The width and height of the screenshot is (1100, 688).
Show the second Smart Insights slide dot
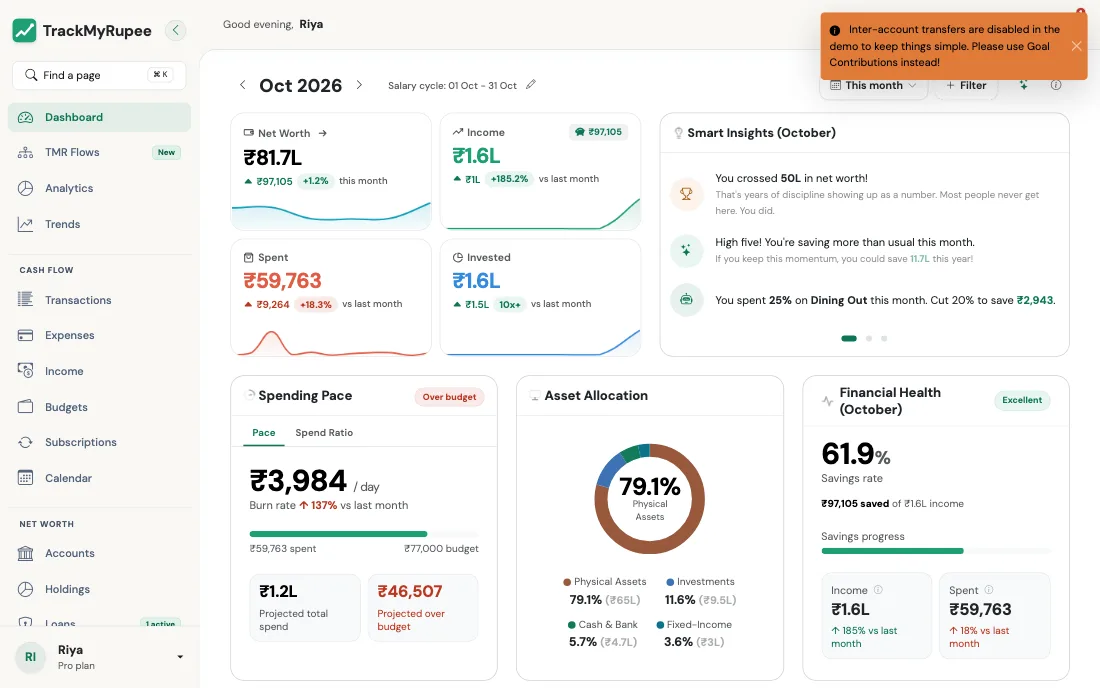pyautogui.click(x=869, y=339)
